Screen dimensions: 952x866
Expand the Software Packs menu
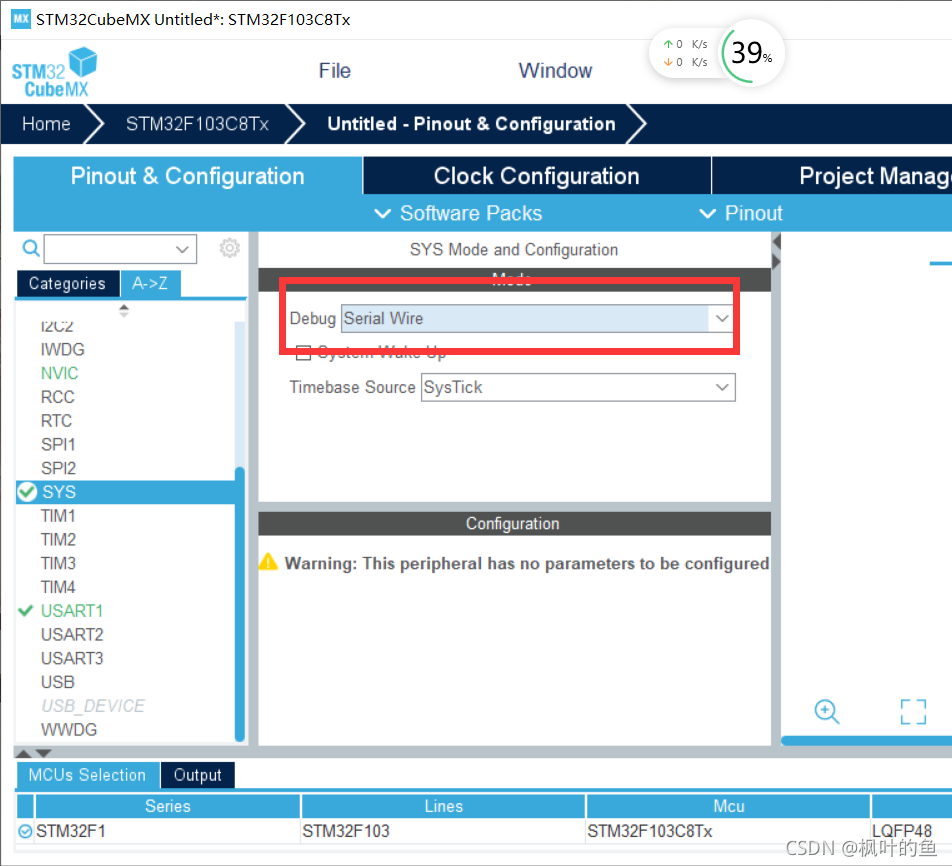point(458,214)
